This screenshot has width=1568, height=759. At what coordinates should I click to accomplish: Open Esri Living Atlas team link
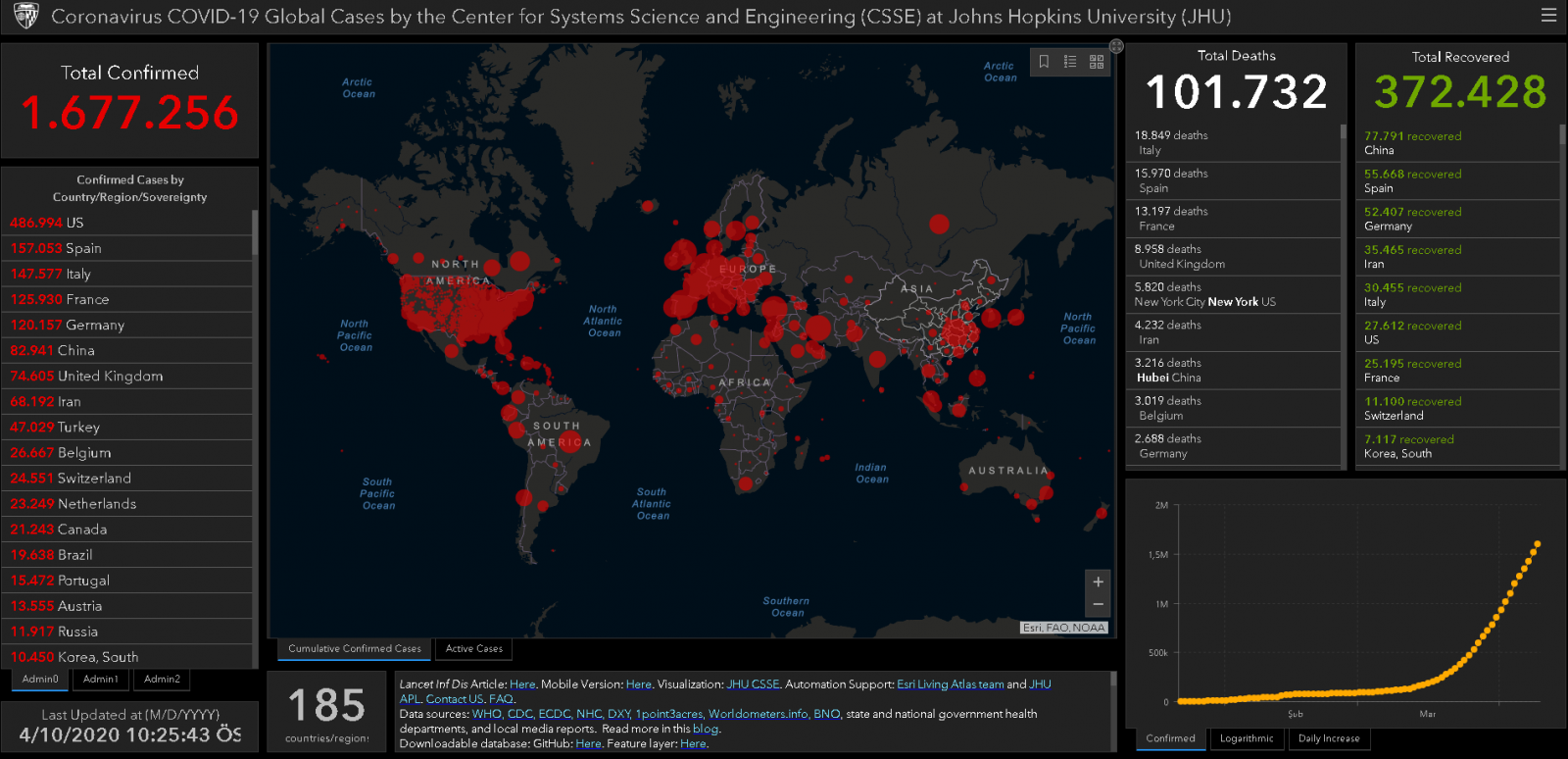tap(950, 684)
